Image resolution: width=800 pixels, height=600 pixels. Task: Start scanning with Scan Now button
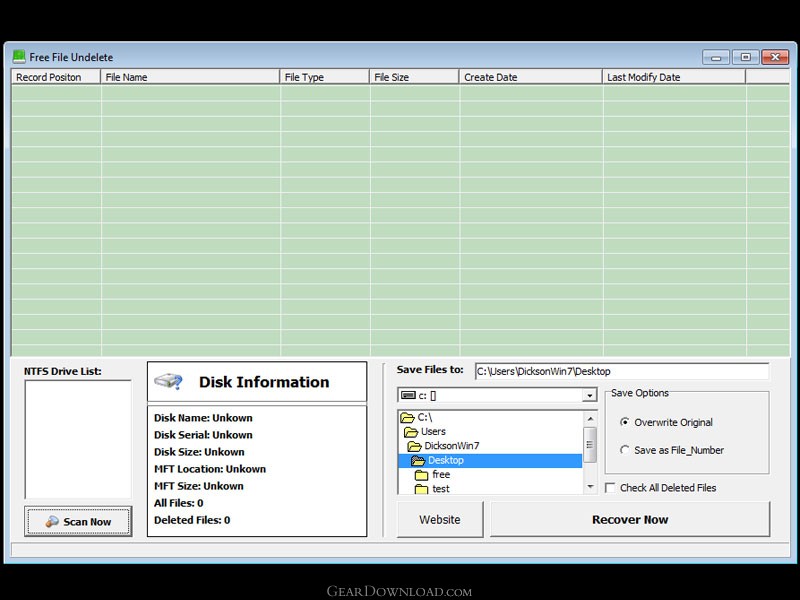(78, 521)
